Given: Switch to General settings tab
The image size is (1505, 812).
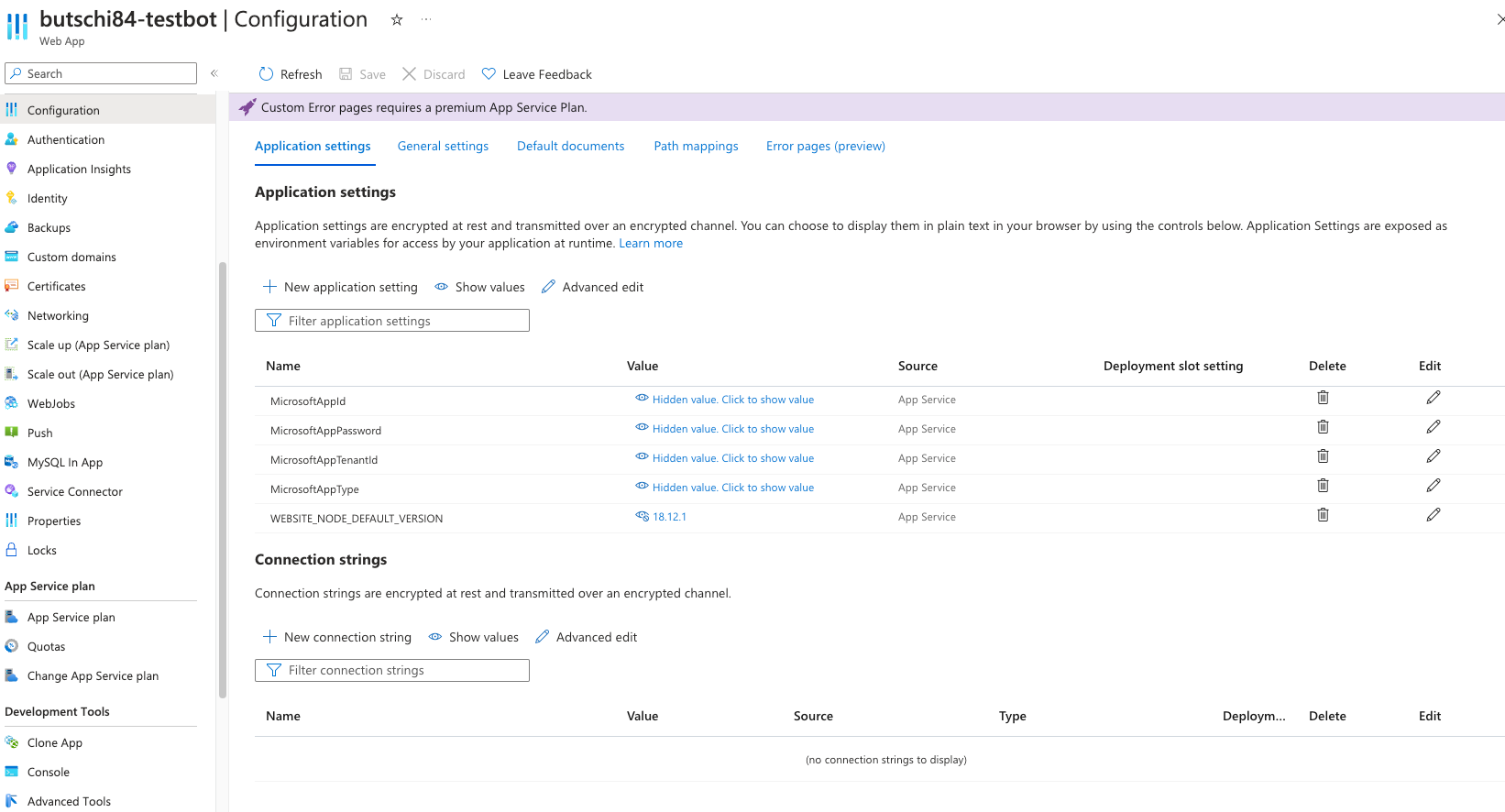Looking at the screenshot, I should click(443, 146).
